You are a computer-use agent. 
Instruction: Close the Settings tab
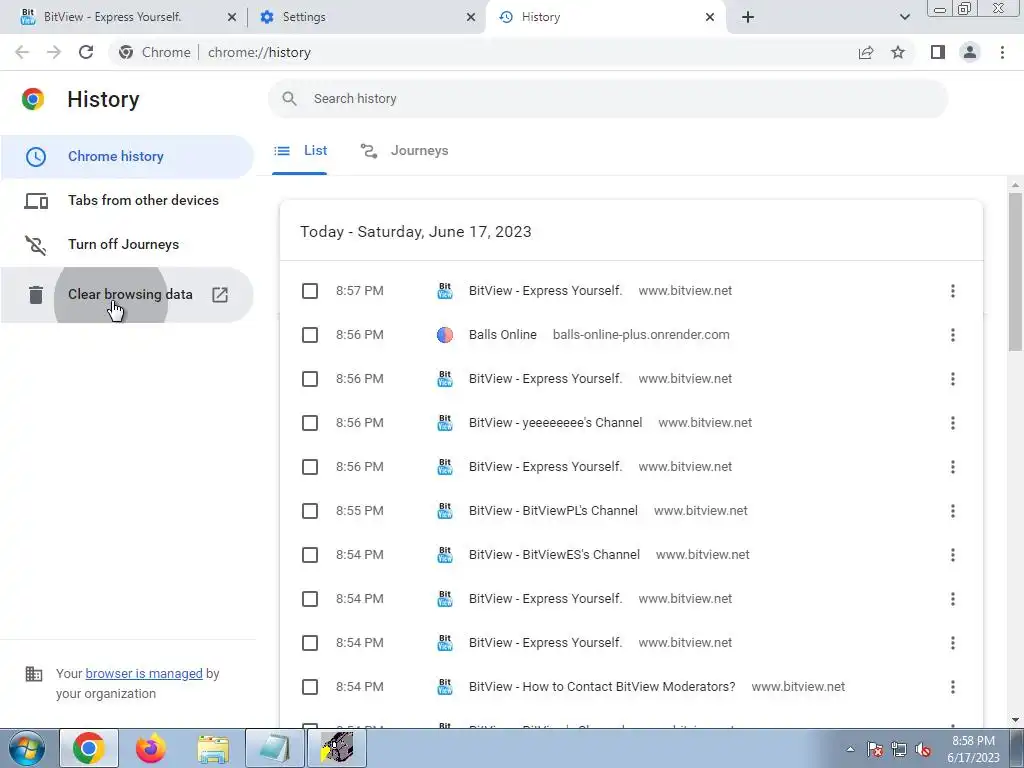(470, 17)
